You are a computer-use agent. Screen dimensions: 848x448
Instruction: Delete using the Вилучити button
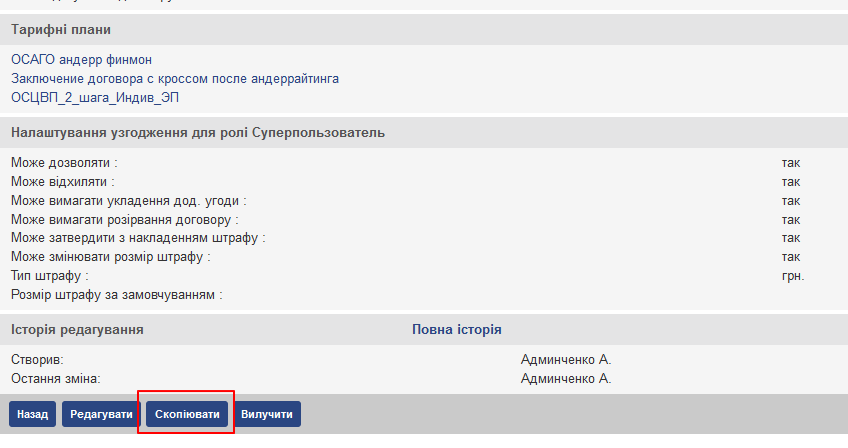268,414
